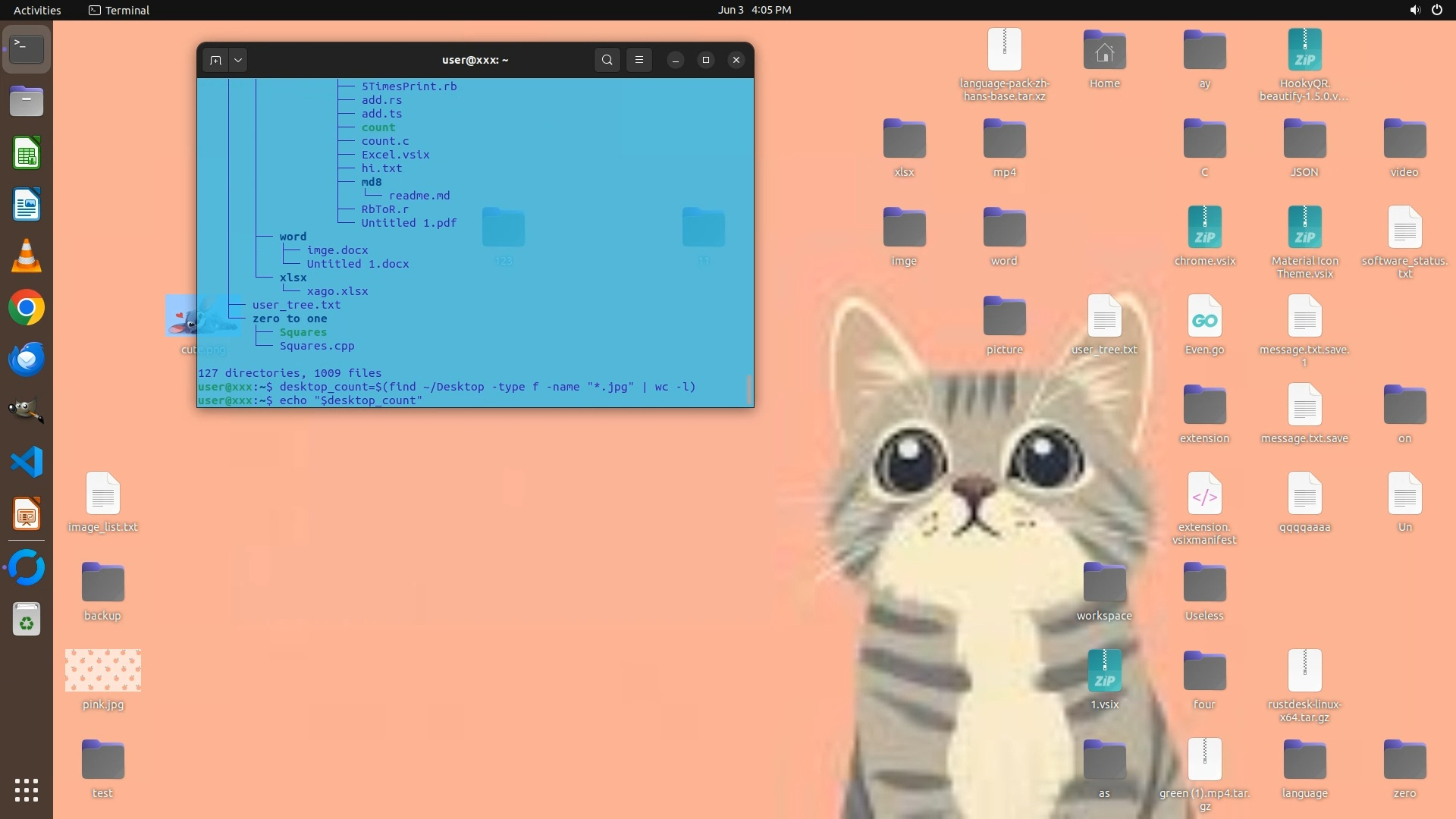Open LibreOffice Calc from the dock
This screenshot has height=819, width=1456.
click(27, 154)
